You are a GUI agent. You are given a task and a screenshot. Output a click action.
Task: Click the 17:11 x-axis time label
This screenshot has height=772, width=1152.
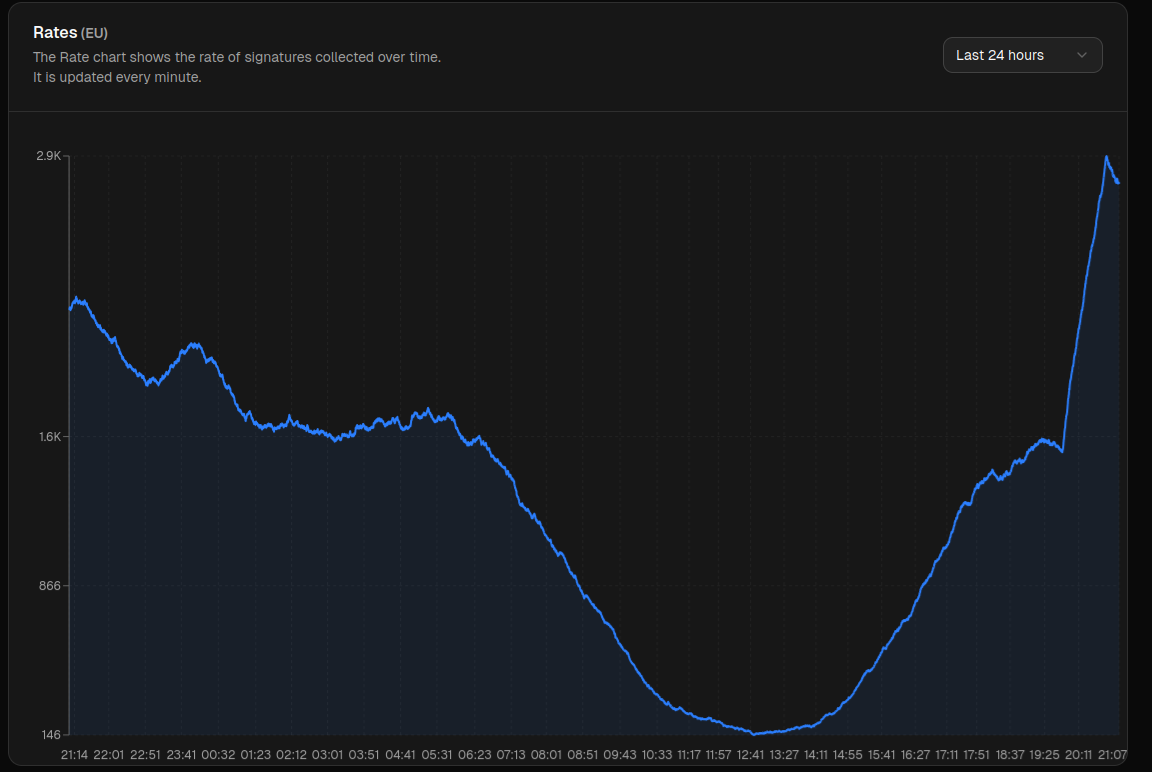(x=946, y=754)
